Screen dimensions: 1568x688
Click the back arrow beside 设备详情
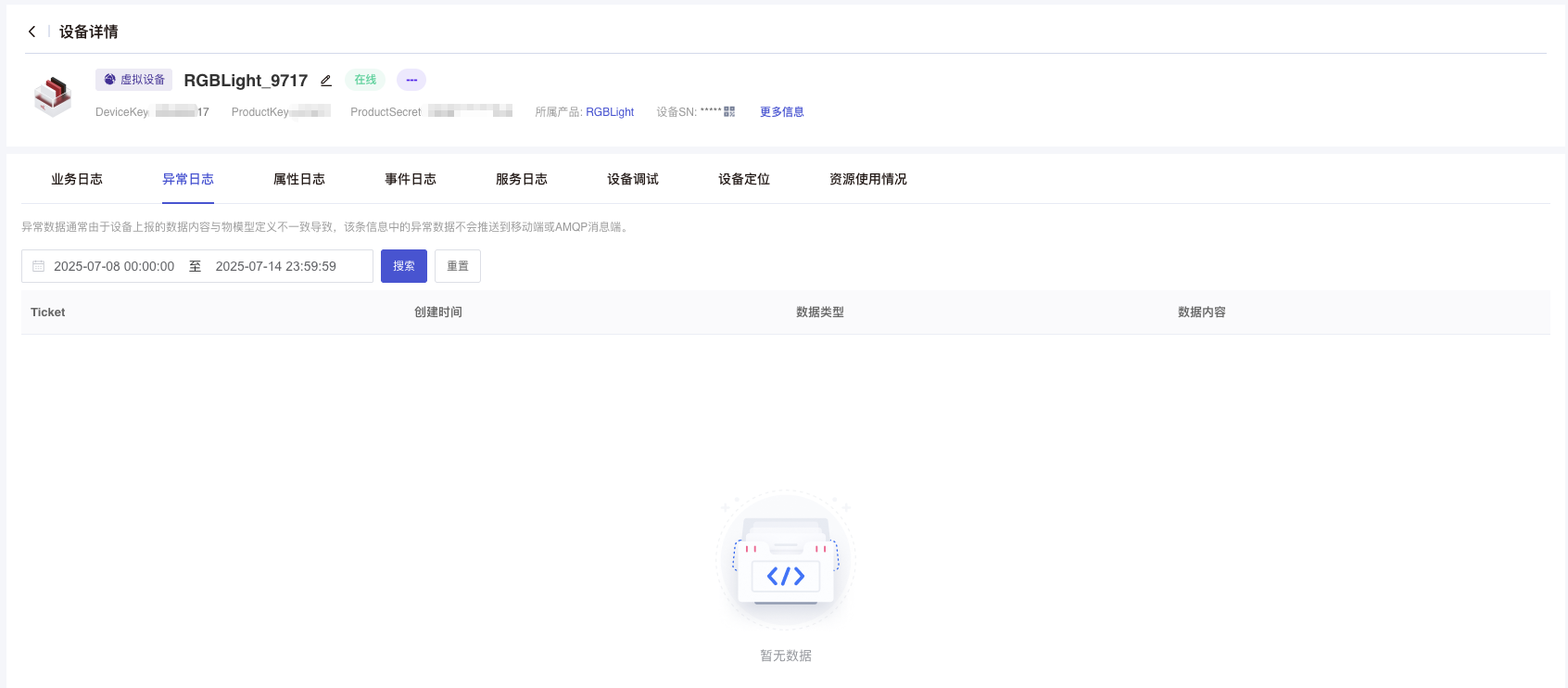(x=32, y=32)
